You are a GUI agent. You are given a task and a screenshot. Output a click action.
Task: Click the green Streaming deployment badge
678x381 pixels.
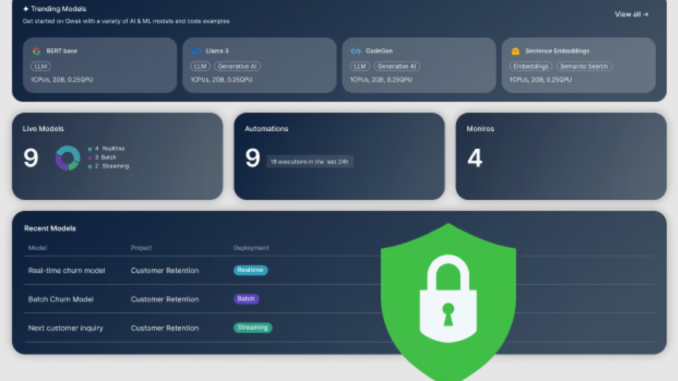(253, 328)
